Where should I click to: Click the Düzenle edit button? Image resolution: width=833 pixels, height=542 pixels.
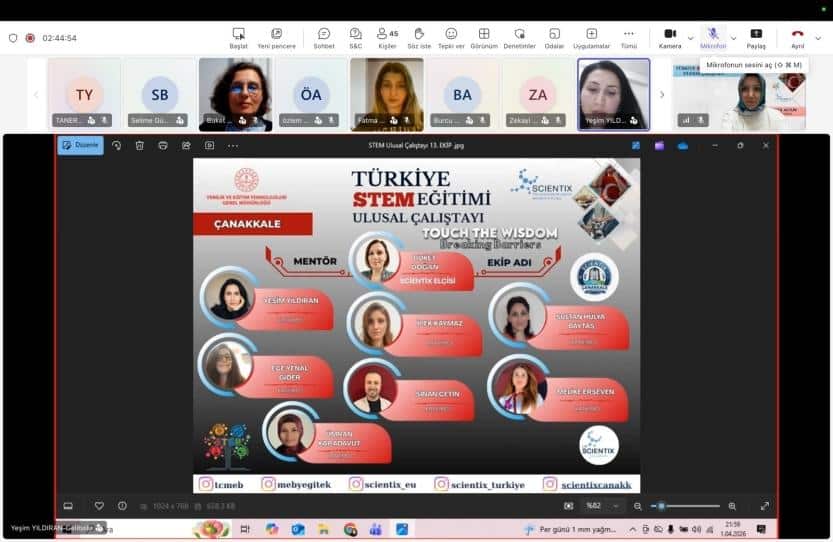pos(80,145)
